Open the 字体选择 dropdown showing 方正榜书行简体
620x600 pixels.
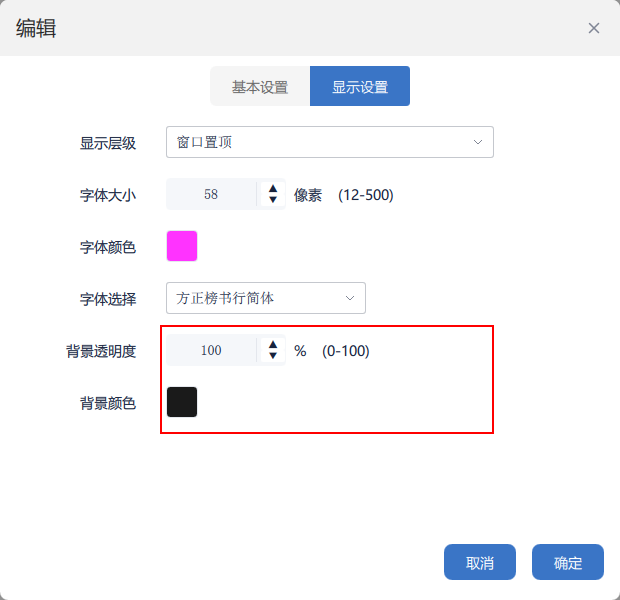[255, 298]
